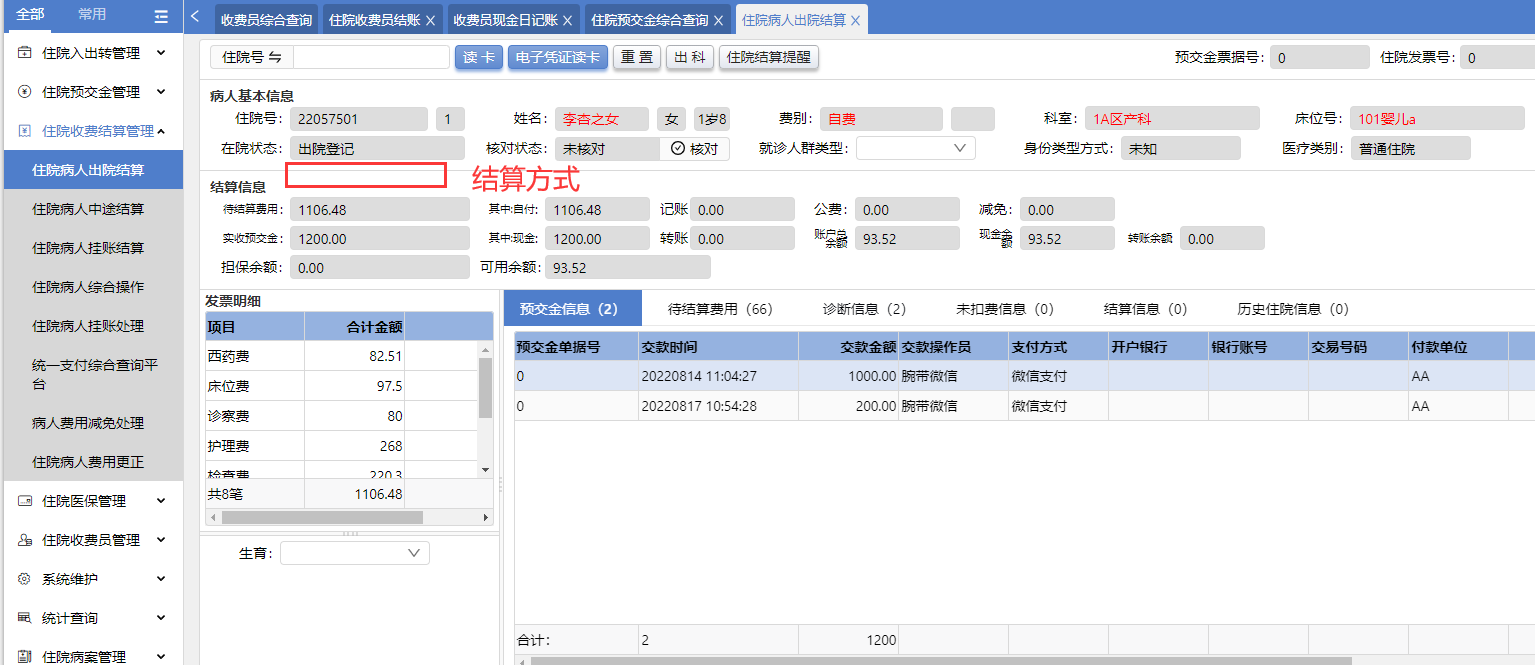Click the 读卡 button
The width and height of the screenshot is (1535, 665).
pos(479,58)
